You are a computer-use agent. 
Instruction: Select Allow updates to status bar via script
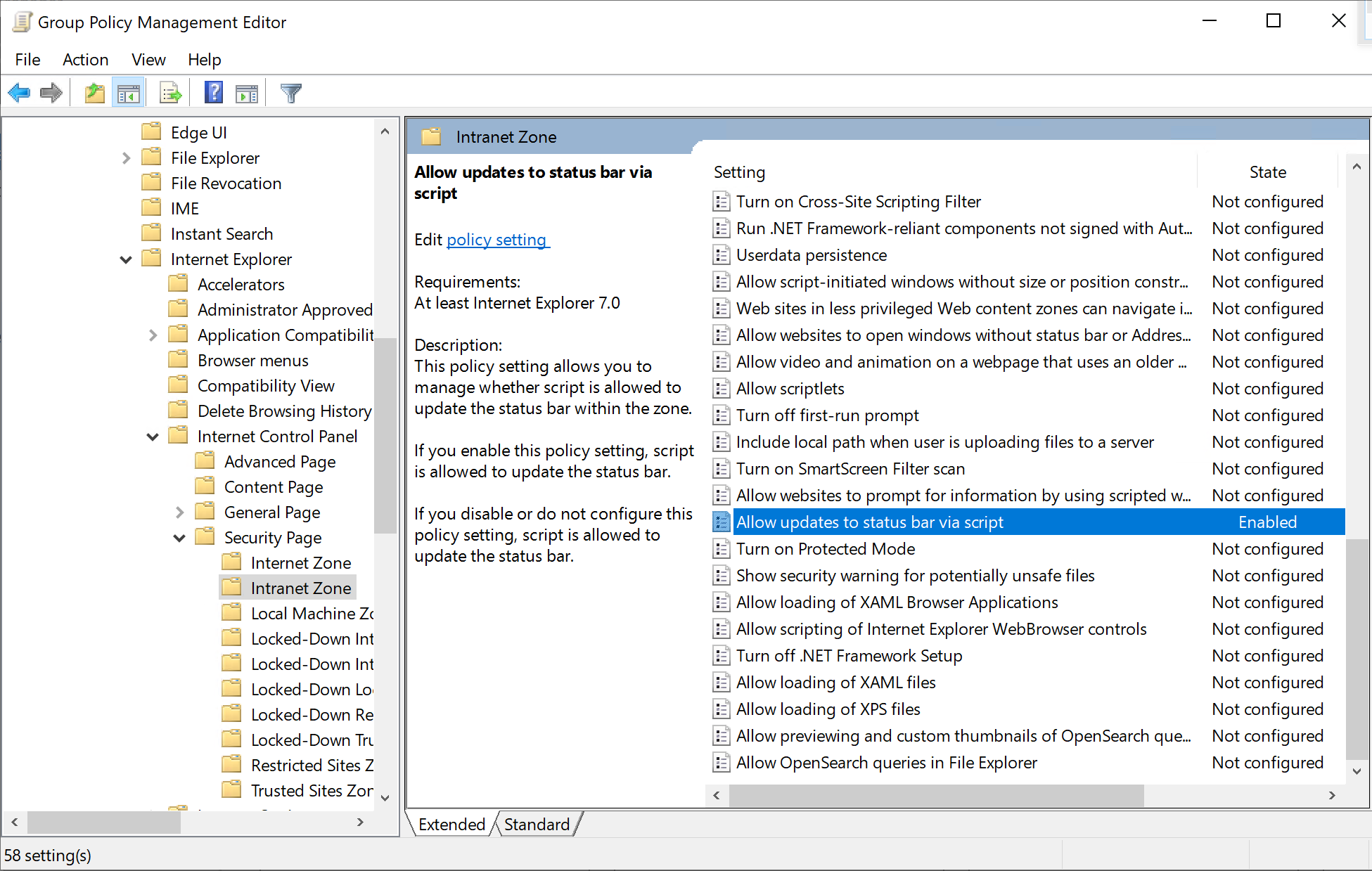pos(1028,522)
